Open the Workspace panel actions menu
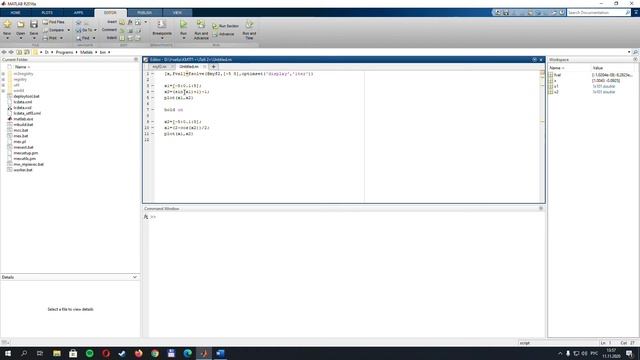This screenshot has height=360, width=640. pos(635,60)
